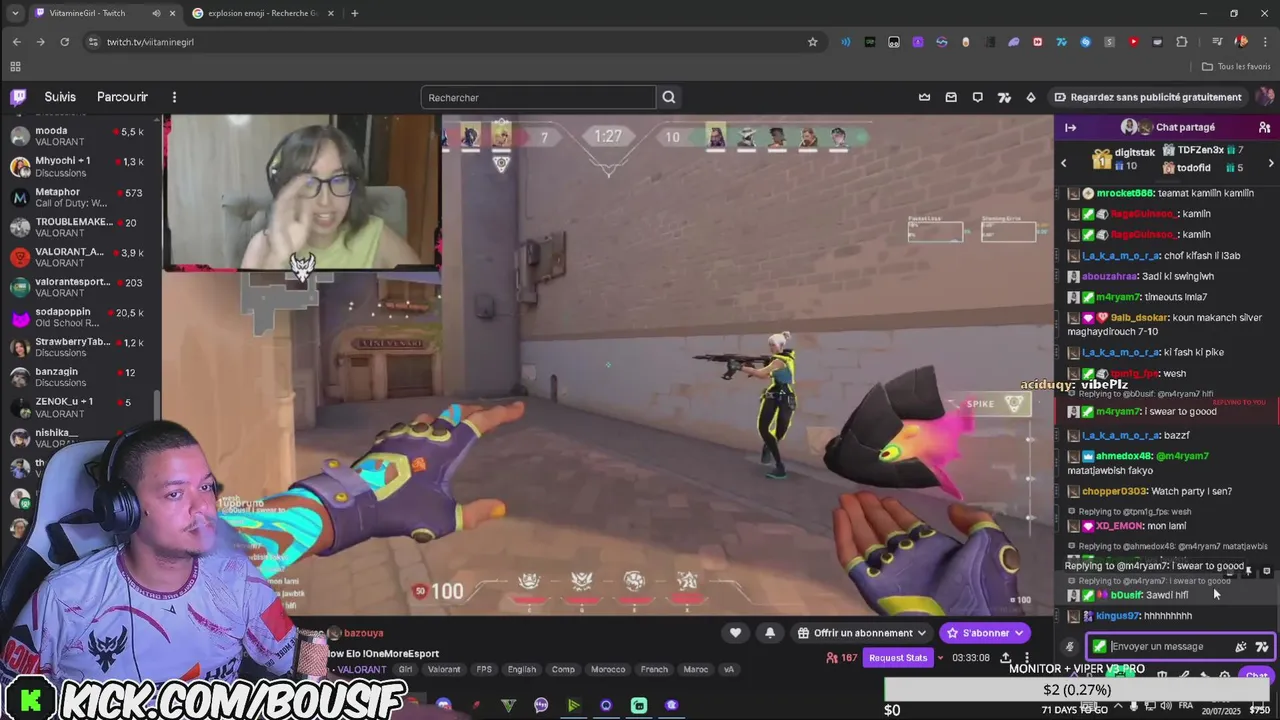Click Regardez sans publicité gratuitement

pyautogui.click(x=1148, y=97)
